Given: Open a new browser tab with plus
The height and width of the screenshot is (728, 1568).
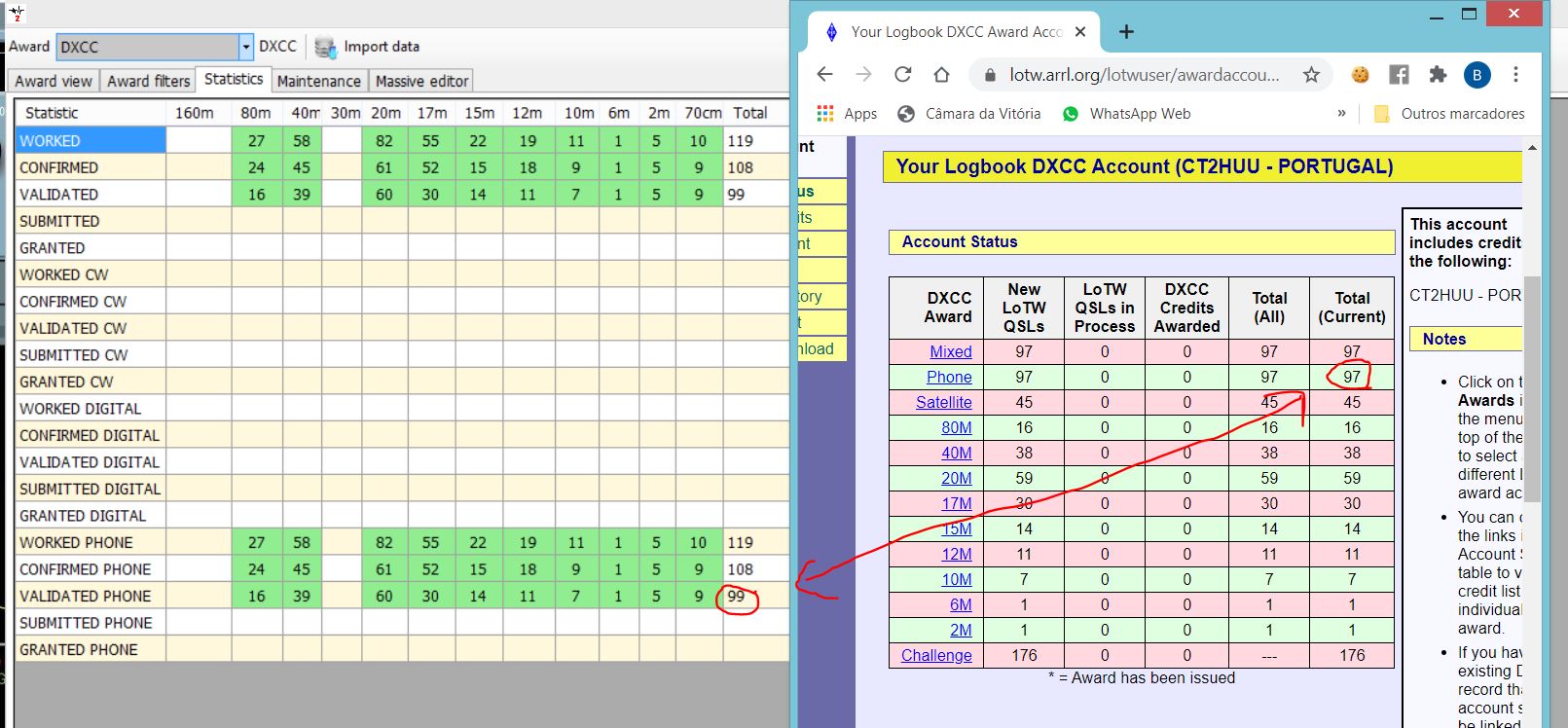Looking at the screenshot, I should pos(1126,32).
